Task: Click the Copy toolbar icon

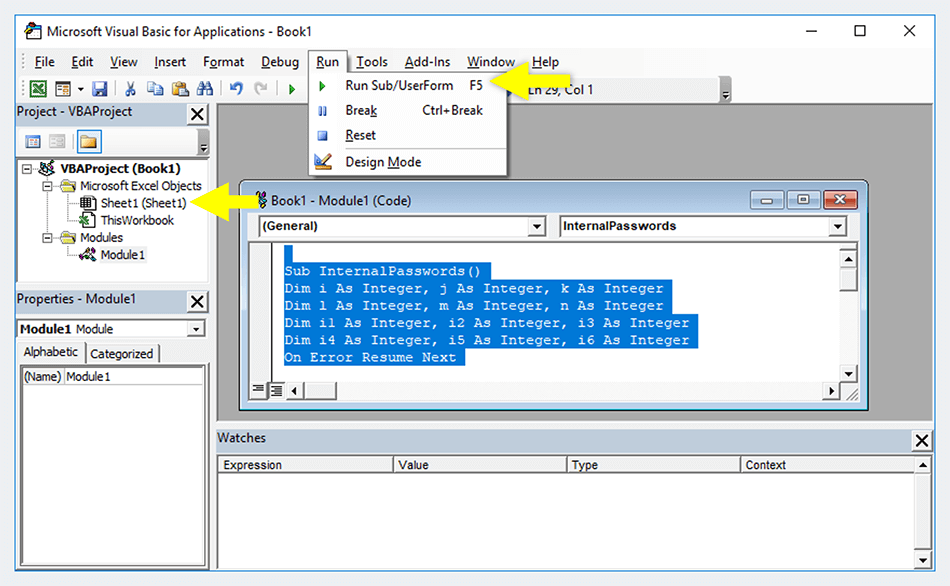Action: pyautogui.click(x=155, y=89)
